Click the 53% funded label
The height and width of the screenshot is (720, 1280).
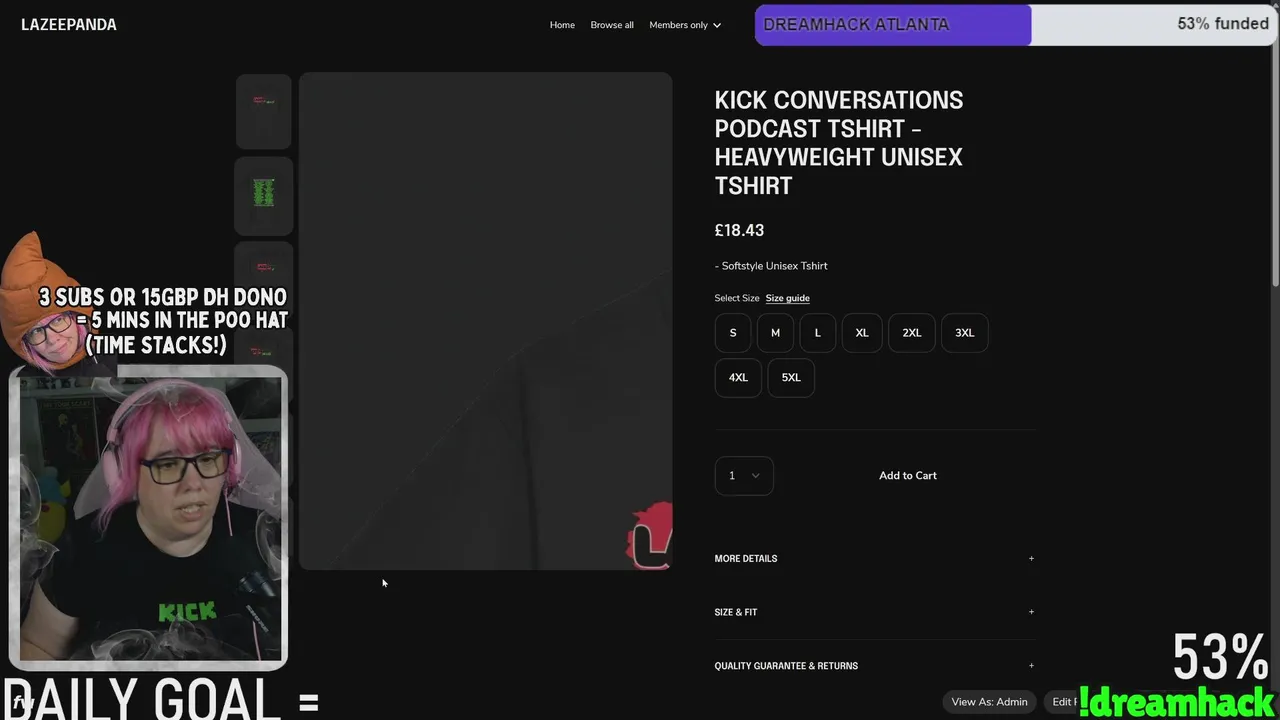coord(1222,24)
